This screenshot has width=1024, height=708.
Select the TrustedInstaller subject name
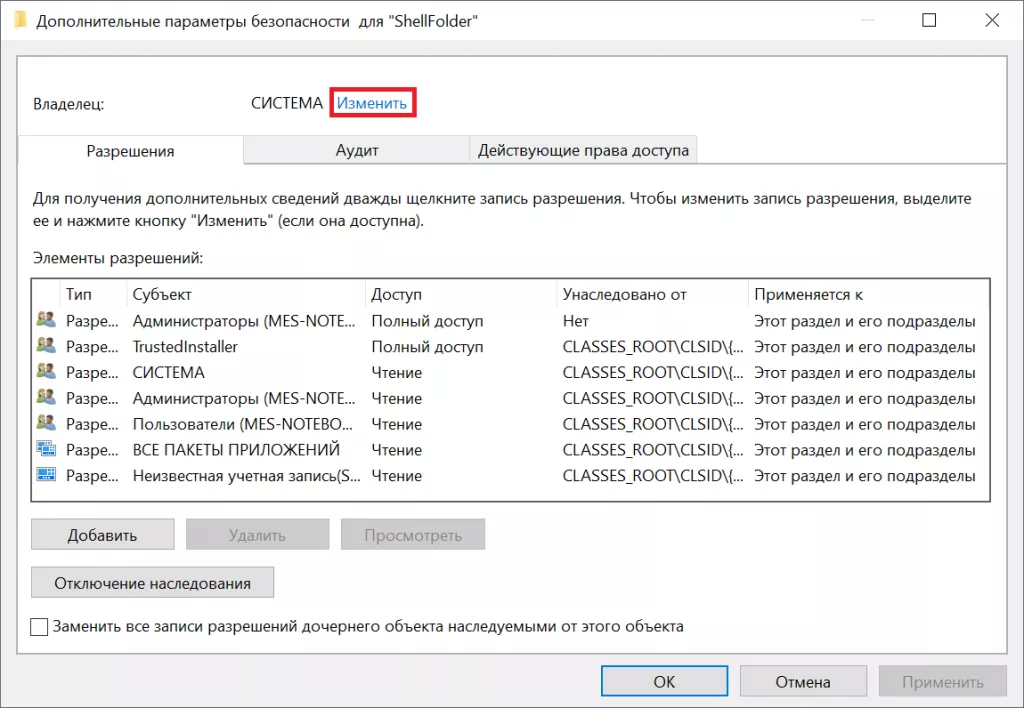(185, 347)
